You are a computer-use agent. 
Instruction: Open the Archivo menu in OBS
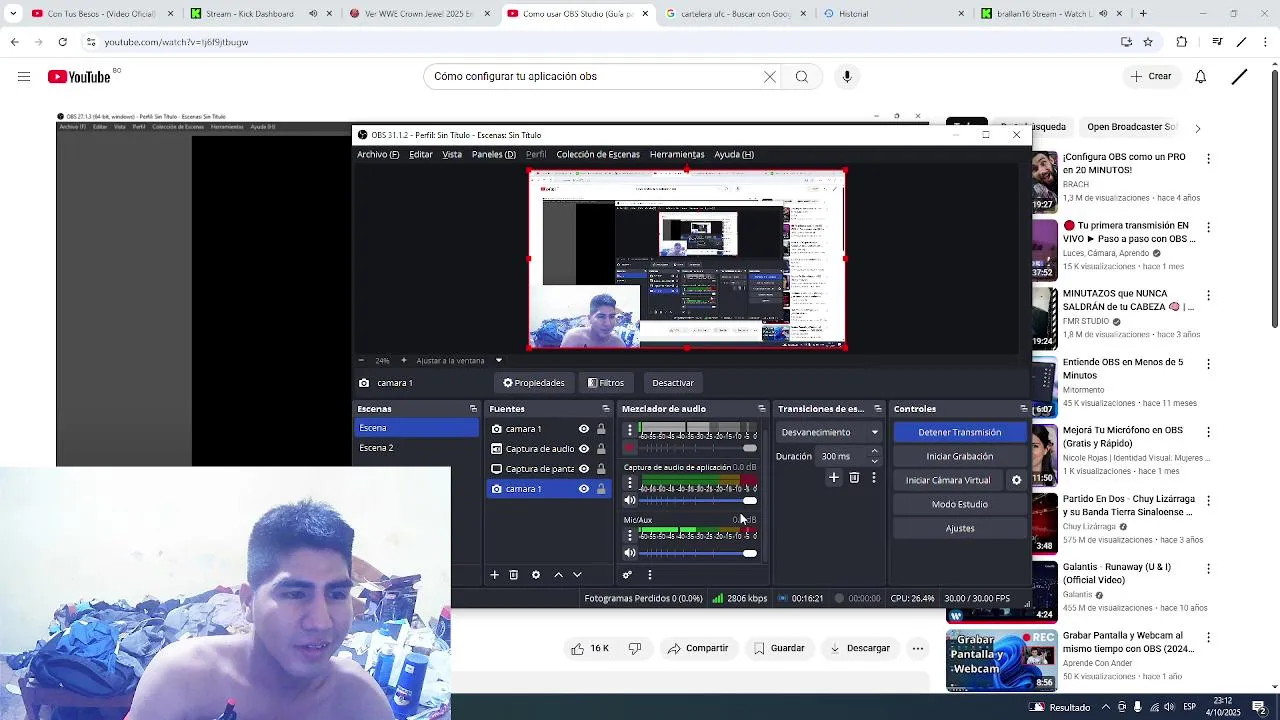[x=378, y=155]
